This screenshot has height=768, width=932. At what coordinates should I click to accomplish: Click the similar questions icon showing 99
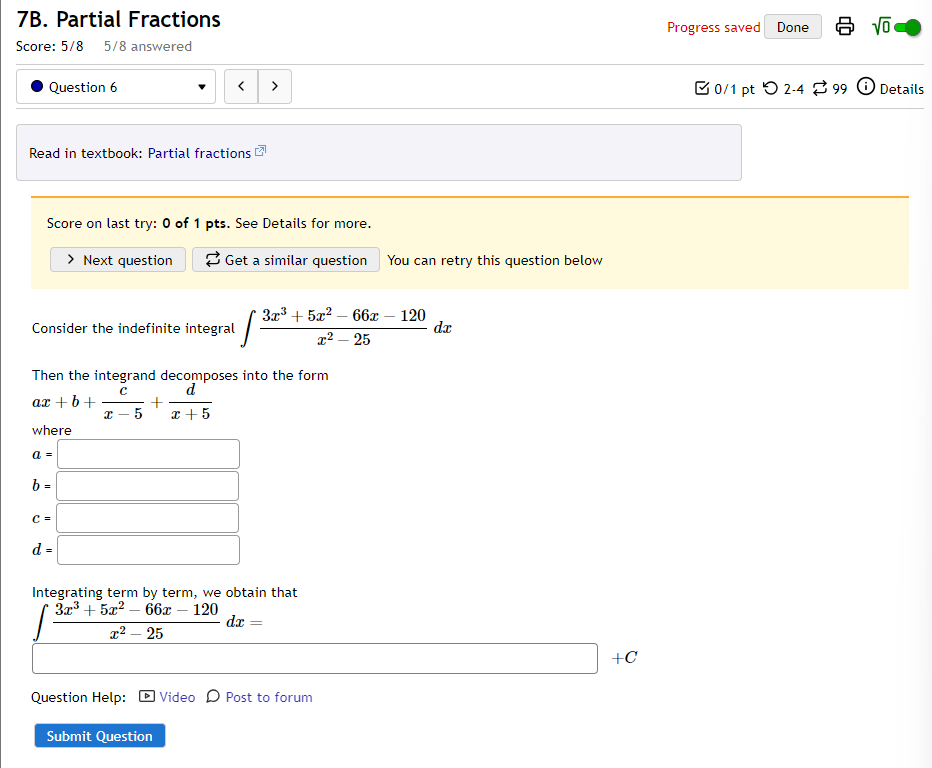point(823,89)
